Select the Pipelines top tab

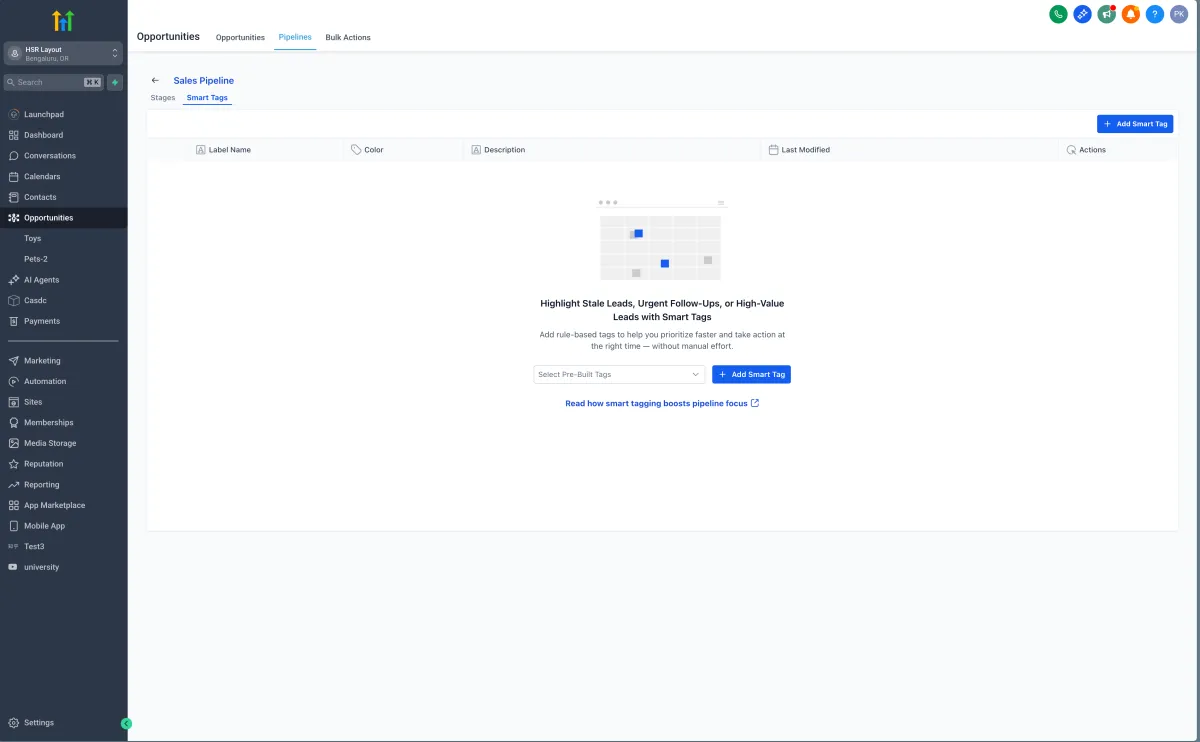click(x=295, y=37)
